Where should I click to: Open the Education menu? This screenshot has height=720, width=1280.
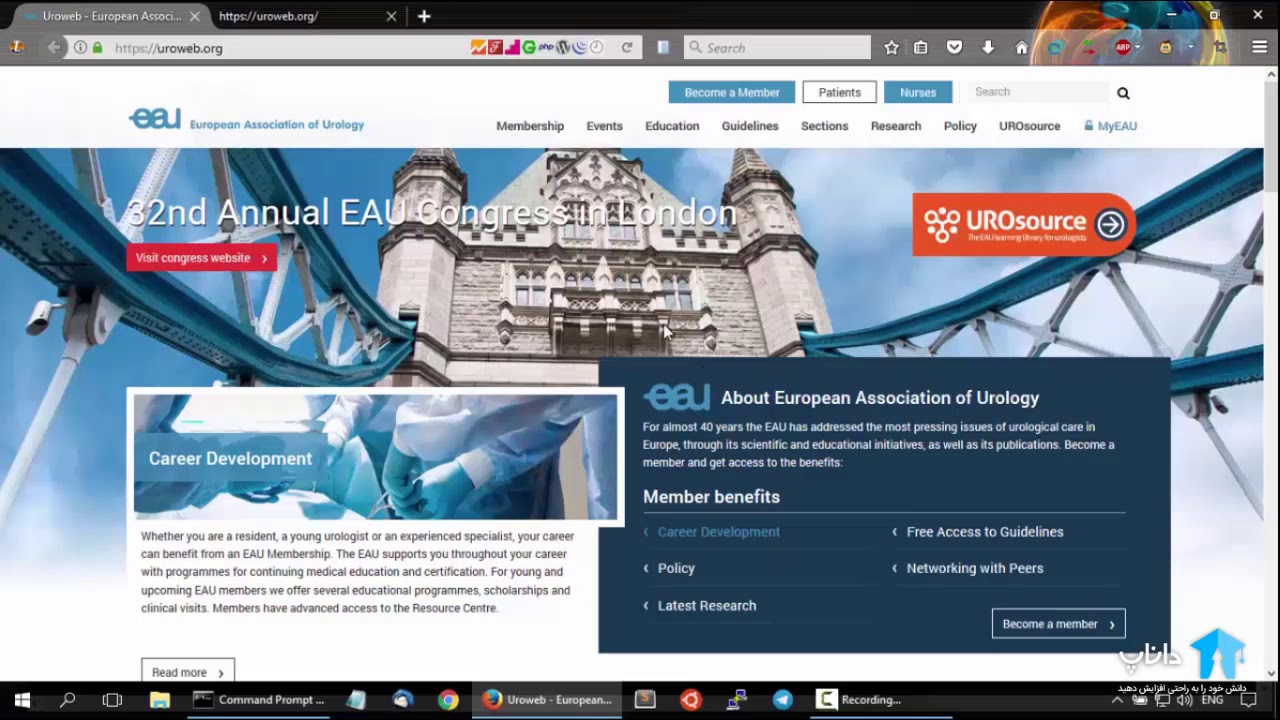(x=672, y=126)
